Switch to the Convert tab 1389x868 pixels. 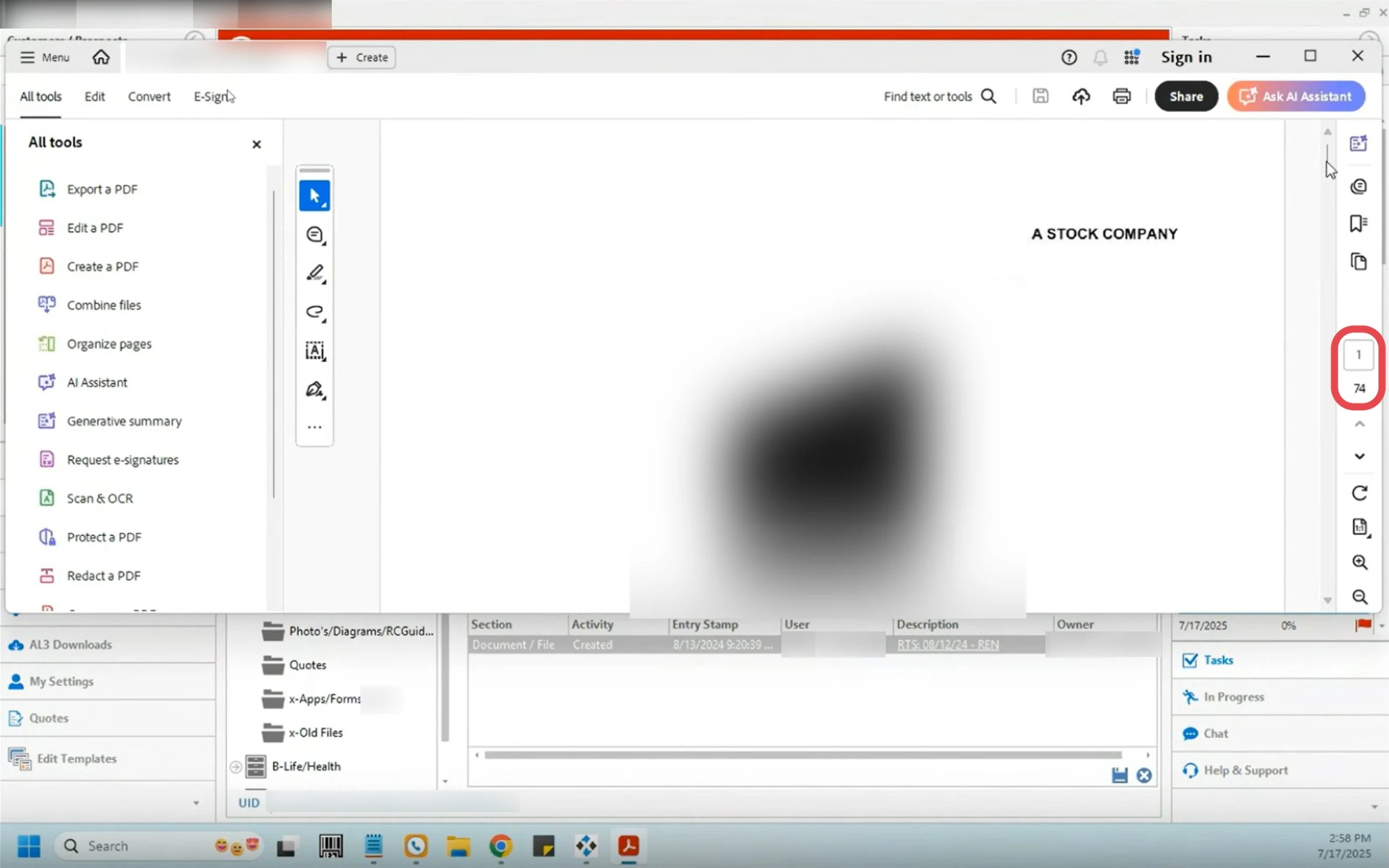149,96
